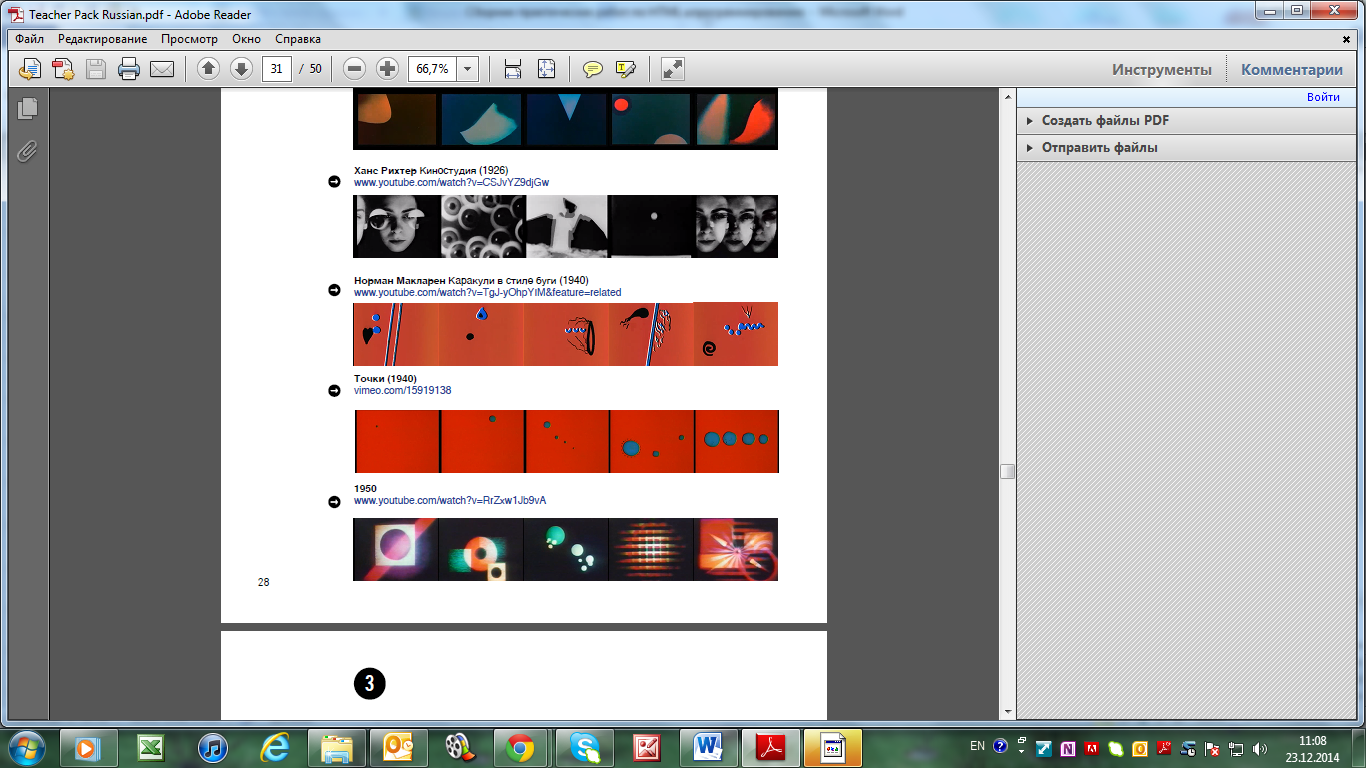Viewport: 1366px width, 768px height.
Task: Click the Войти sign-in link
Action: [1323, 97]
